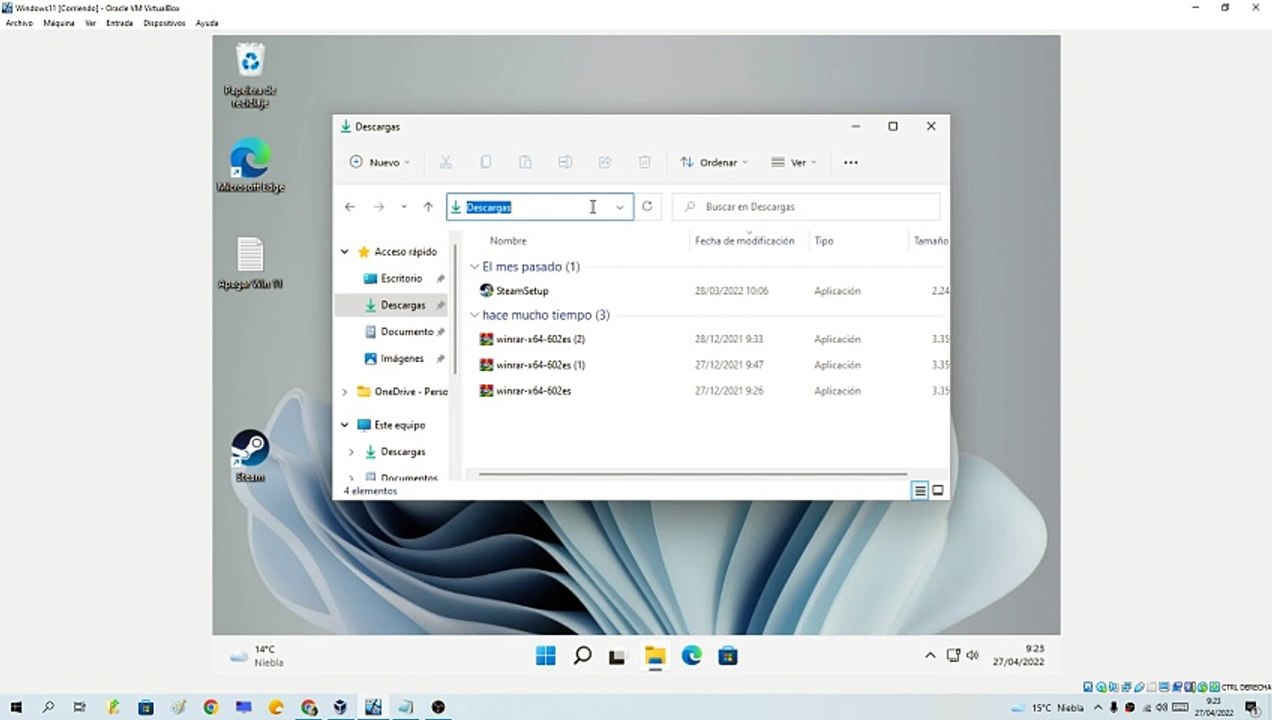This screenshot has width=1272, height=720.
Task: Open the VirtualBox Ver menu
Action: [90, 22]
